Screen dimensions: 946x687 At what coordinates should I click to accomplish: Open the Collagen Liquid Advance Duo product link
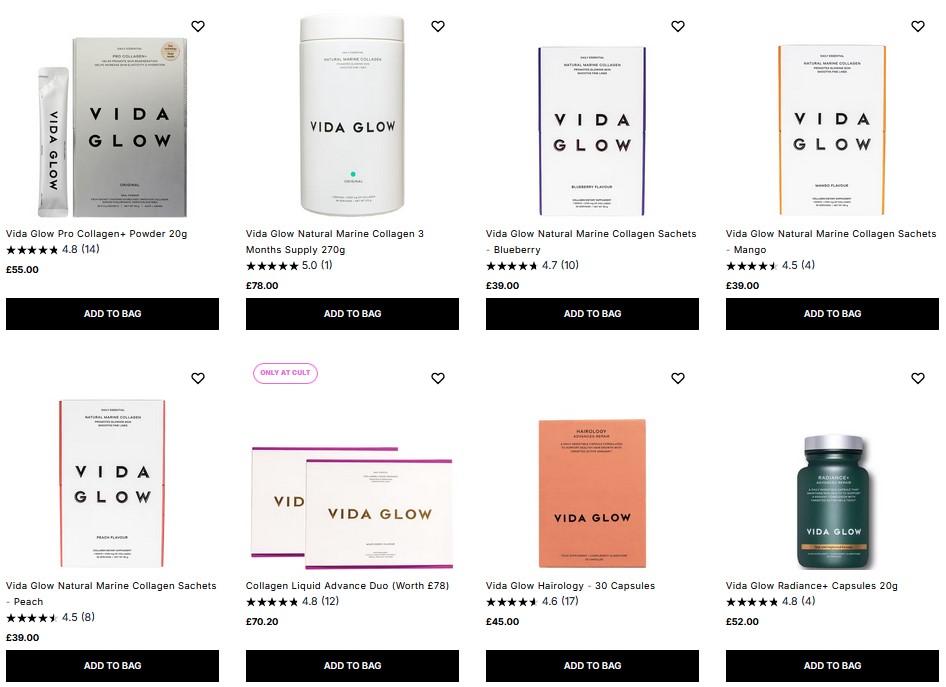[347, 585]
